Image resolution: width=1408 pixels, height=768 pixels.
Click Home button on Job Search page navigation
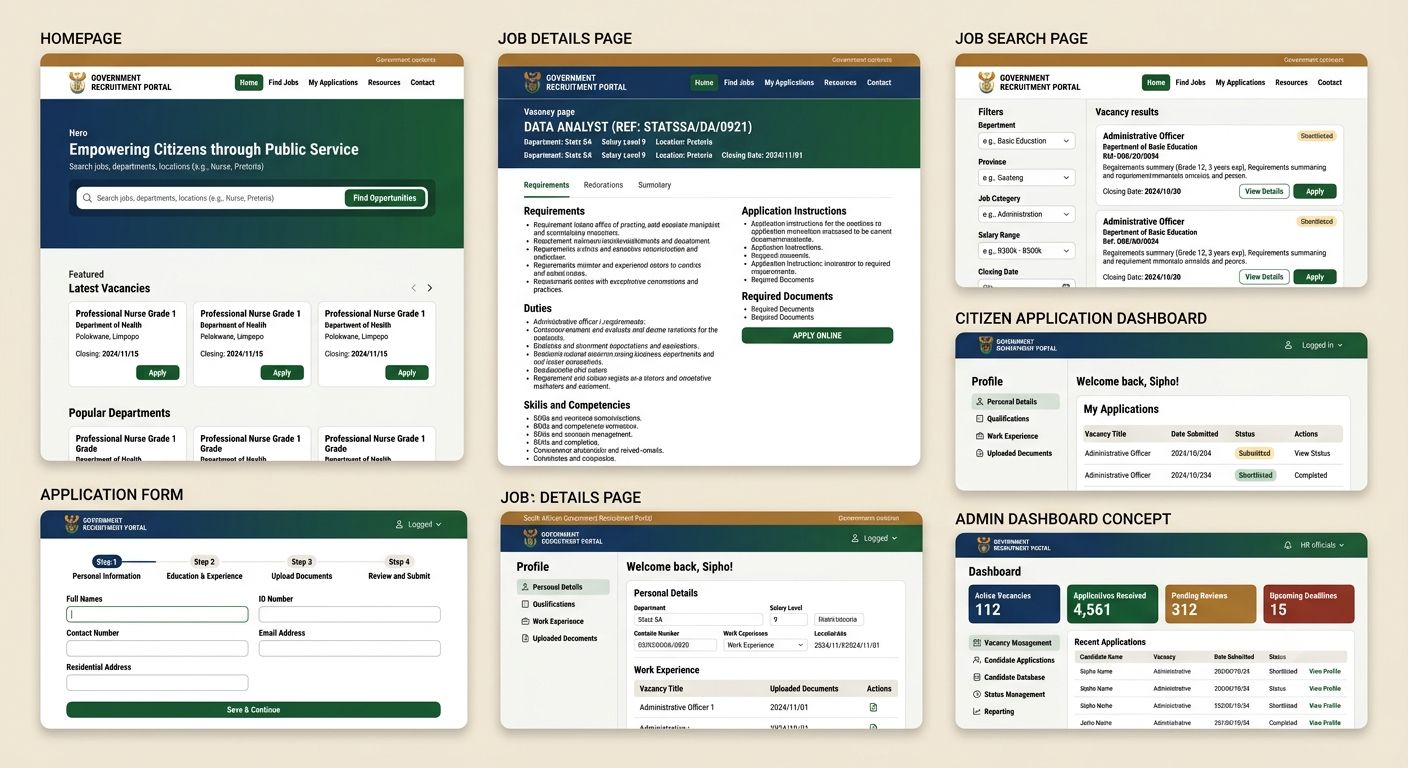(x=1156, y=83)
